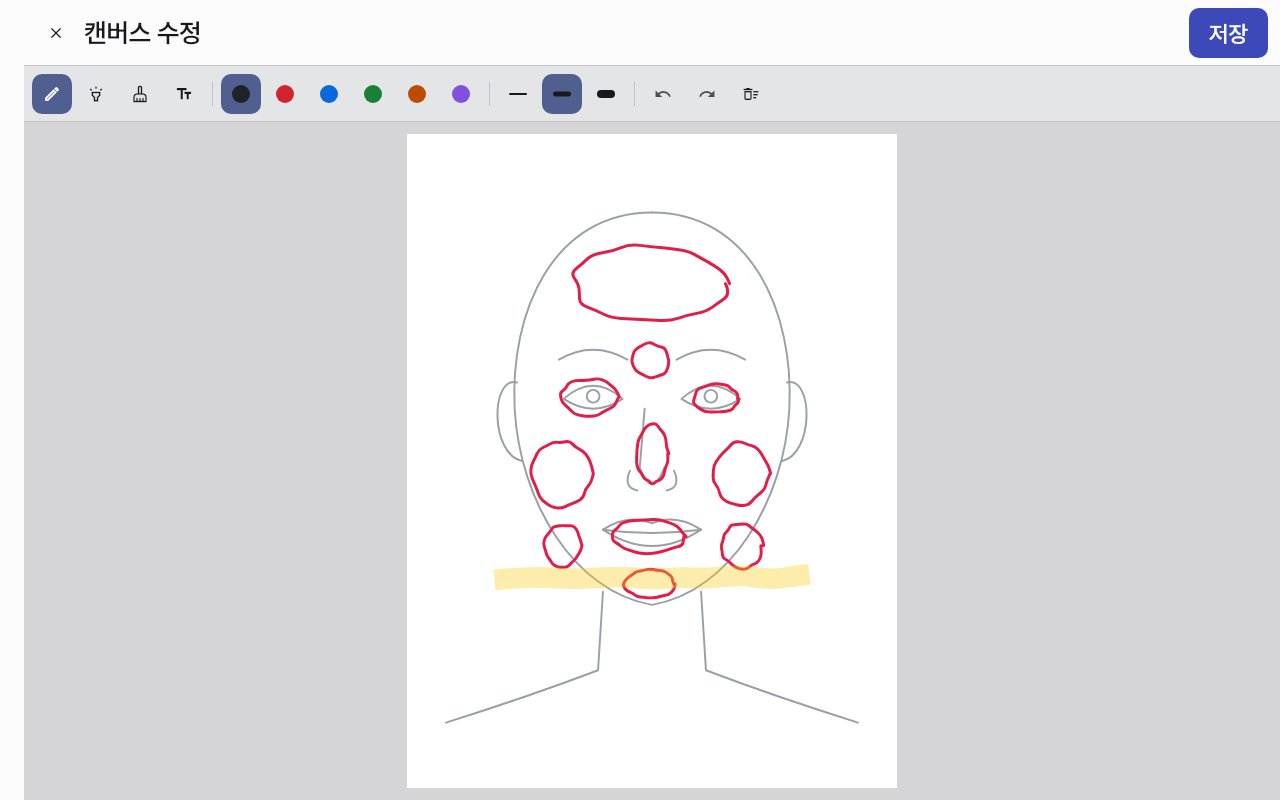Select the orange color swatch
The height and width of the screenshot is (800, 1280).
[417, 94]
